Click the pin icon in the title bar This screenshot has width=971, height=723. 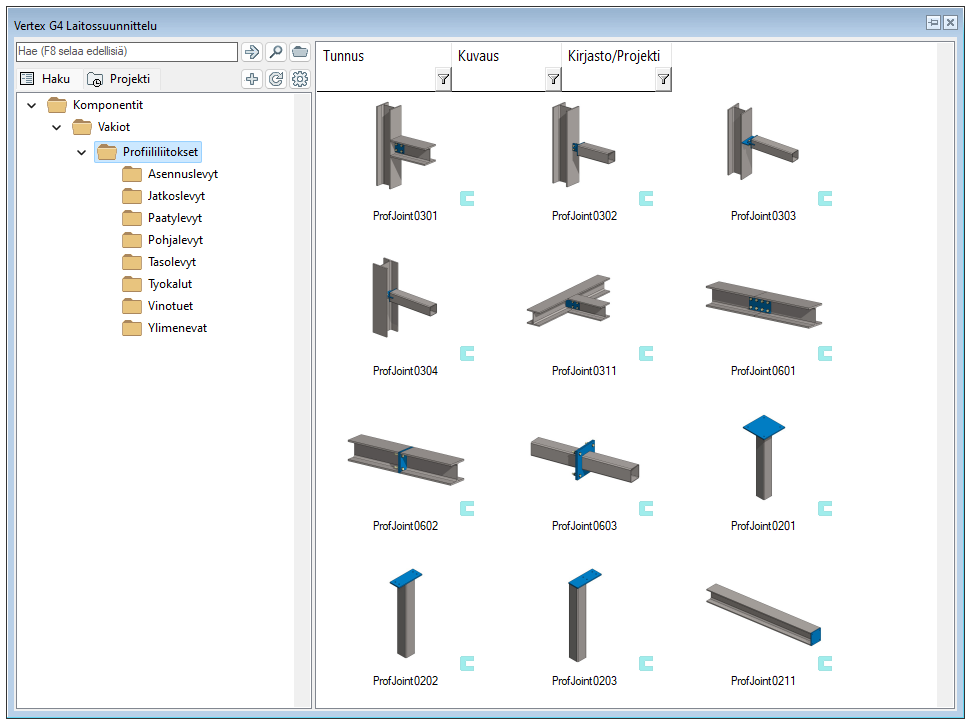click(932, 23)
